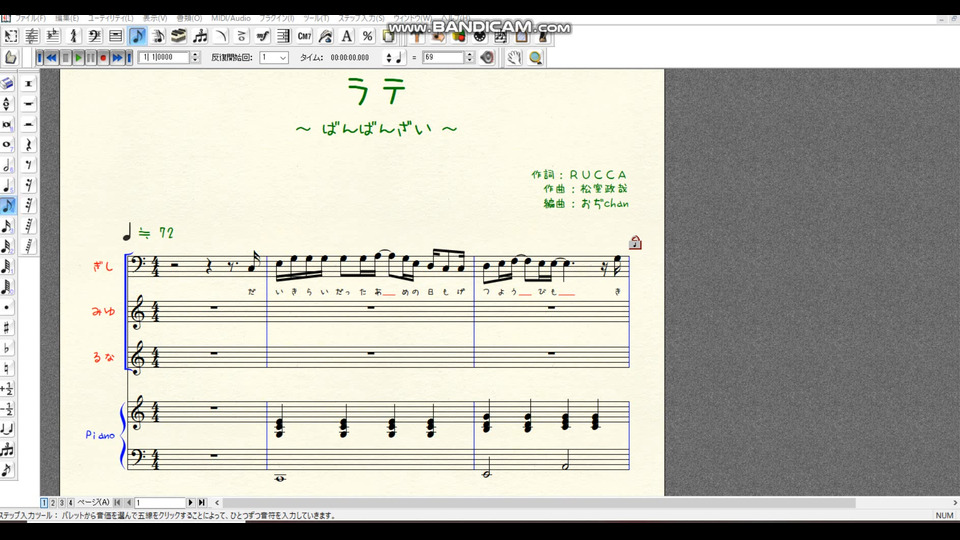Image resolution: width=960 pixels, height=540 pixels.
Task: Select the Articulation tool icon
Action: (x=242, y=37)
